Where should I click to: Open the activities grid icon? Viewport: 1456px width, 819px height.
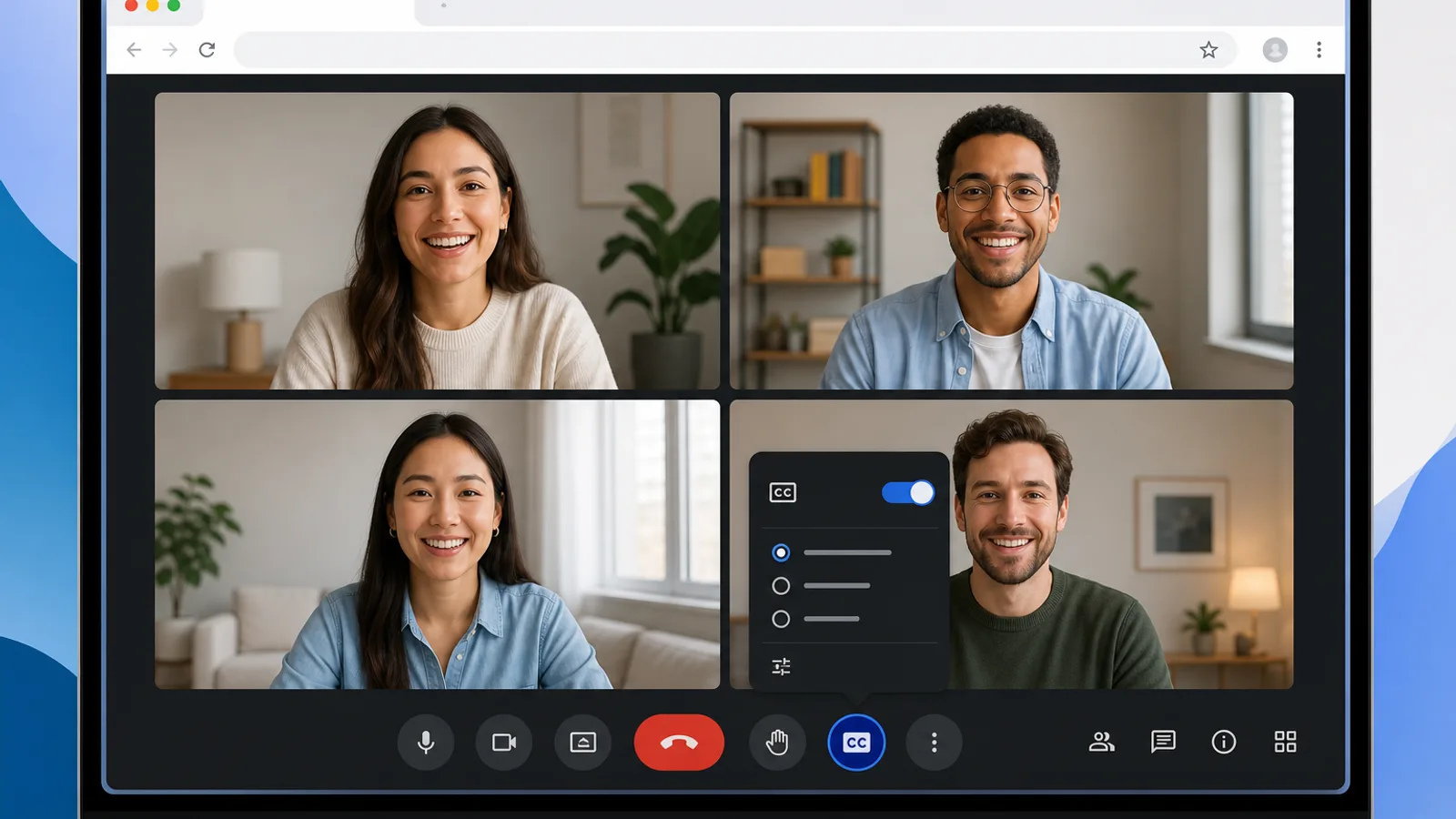pyautogui.click(x=1285, y=742)
